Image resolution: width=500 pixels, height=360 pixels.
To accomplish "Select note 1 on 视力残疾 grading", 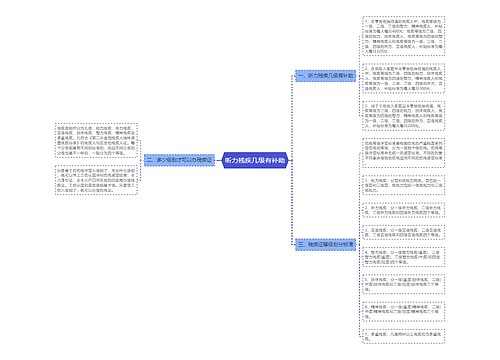I will point(403,185).
